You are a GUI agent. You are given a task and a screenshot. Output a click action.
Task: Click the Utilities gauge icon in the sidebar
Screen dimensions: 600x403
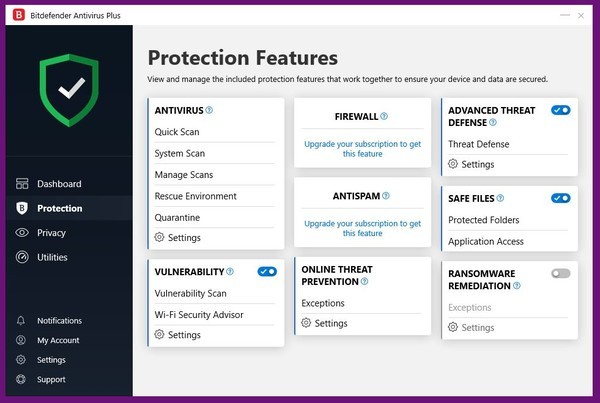pos(22,257)
